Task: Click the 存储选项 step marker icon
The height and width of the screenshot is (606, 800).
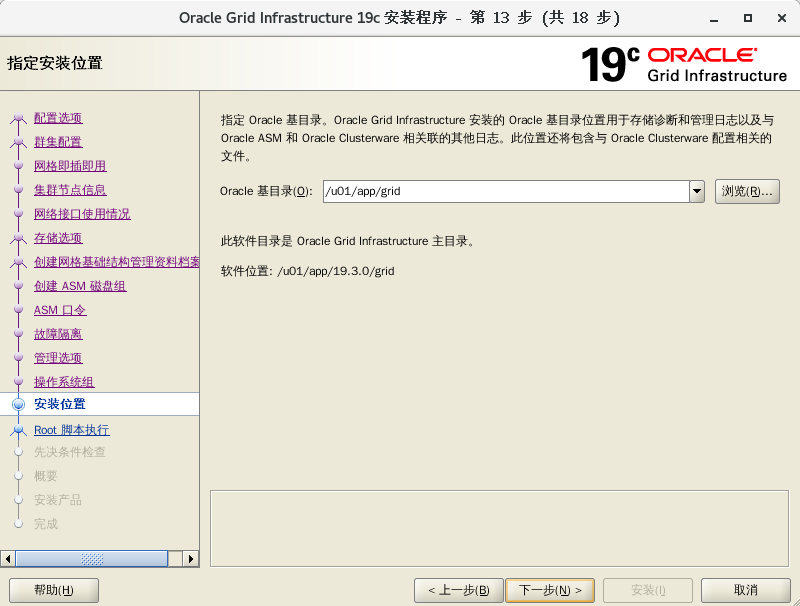Action: 18,238
